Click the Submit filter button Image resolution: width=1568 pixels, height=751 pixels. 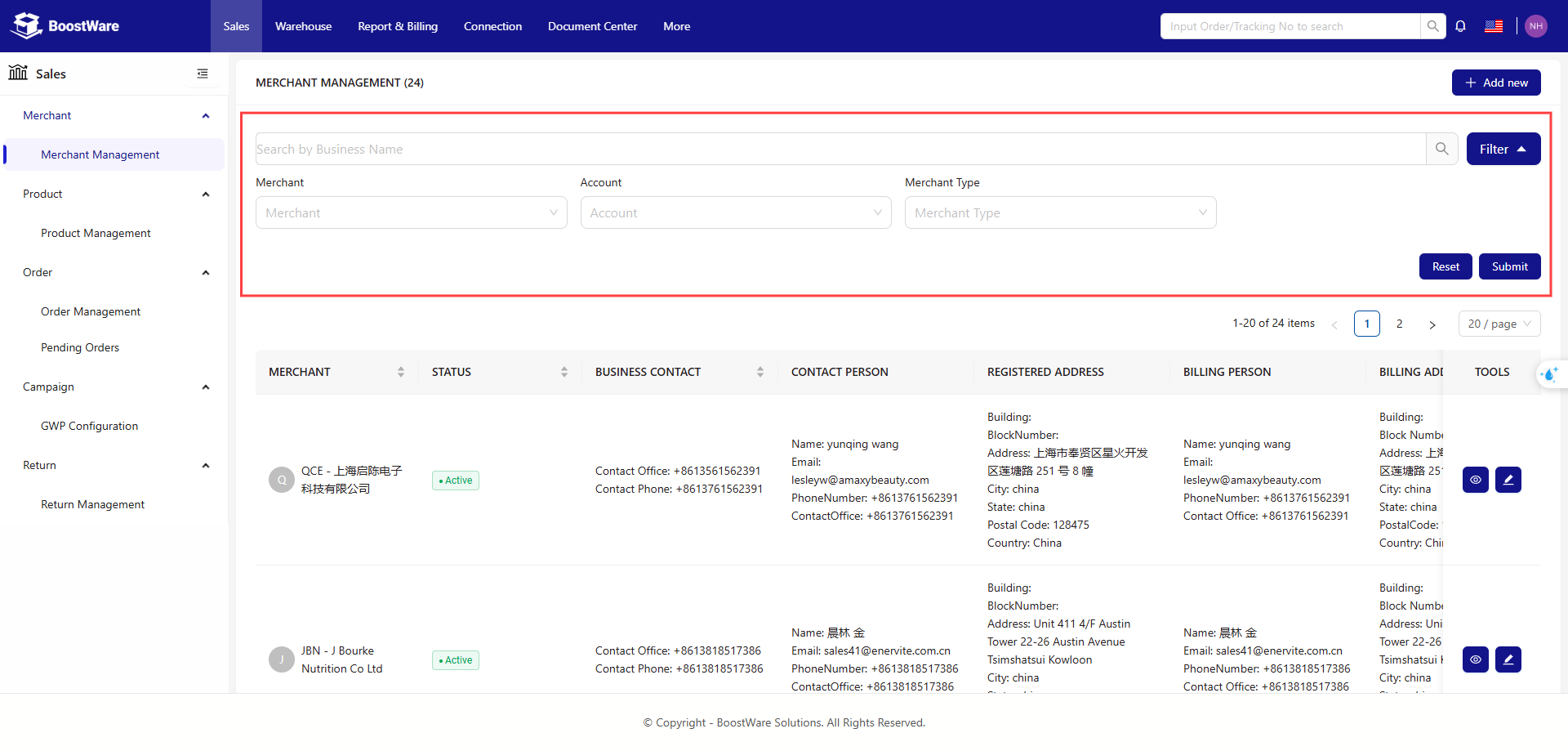pos(1509,266)
